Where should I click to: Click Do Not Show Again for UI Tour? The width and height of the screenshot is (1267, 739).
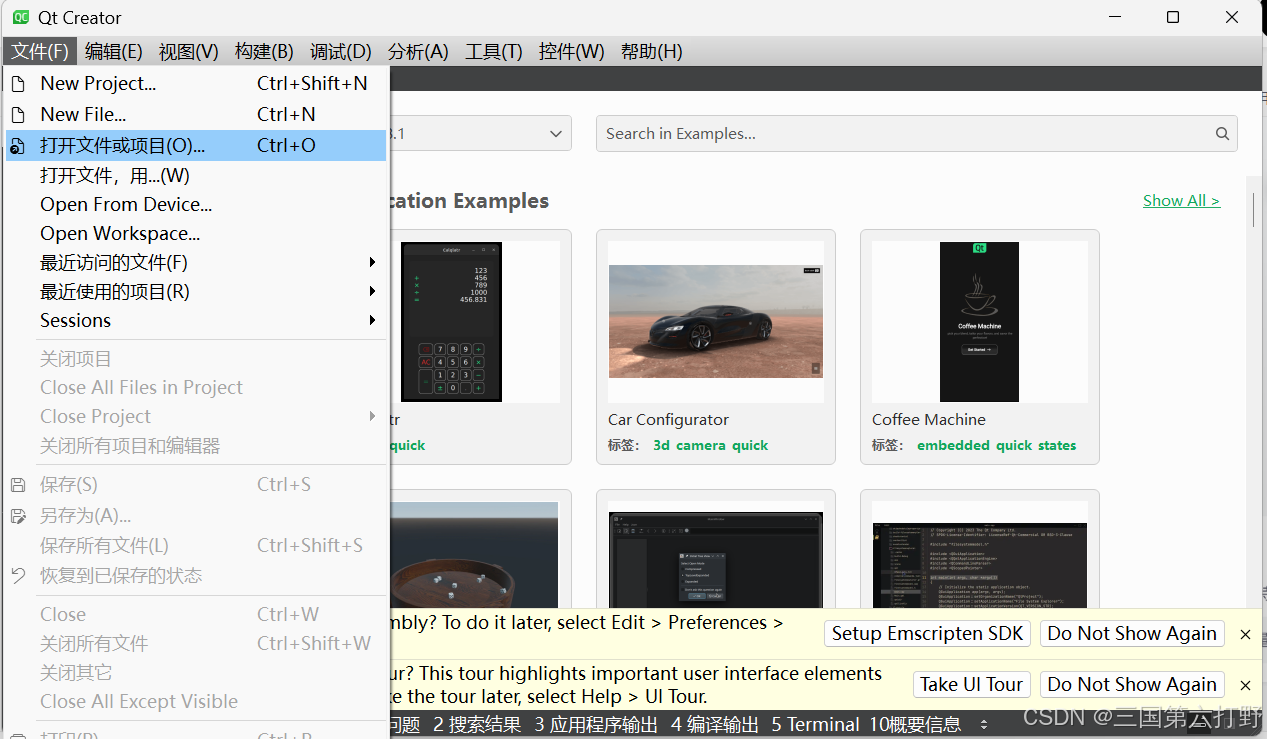1132,685
